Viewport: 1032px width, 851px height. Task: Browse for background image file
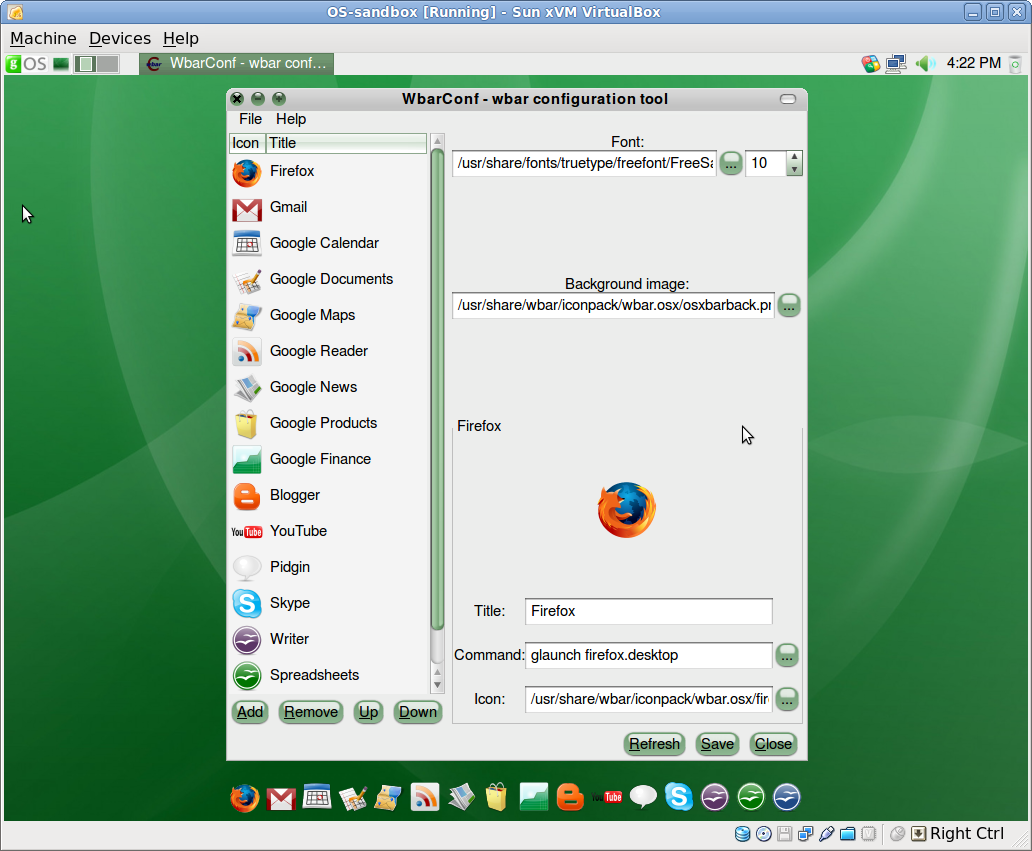coord(789,305)
